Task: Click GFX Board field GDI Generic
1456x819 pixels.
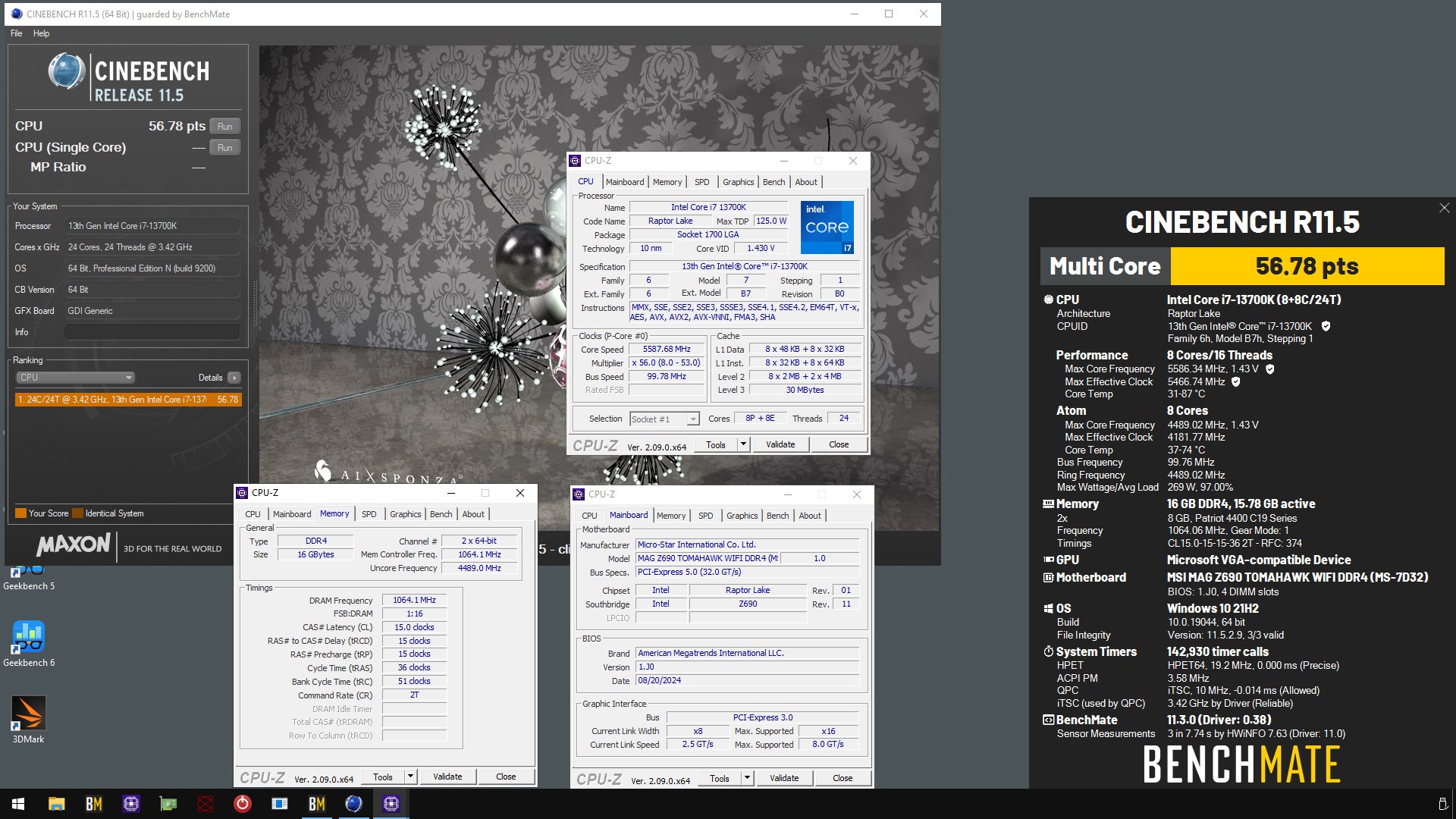Action: [152, 311]
